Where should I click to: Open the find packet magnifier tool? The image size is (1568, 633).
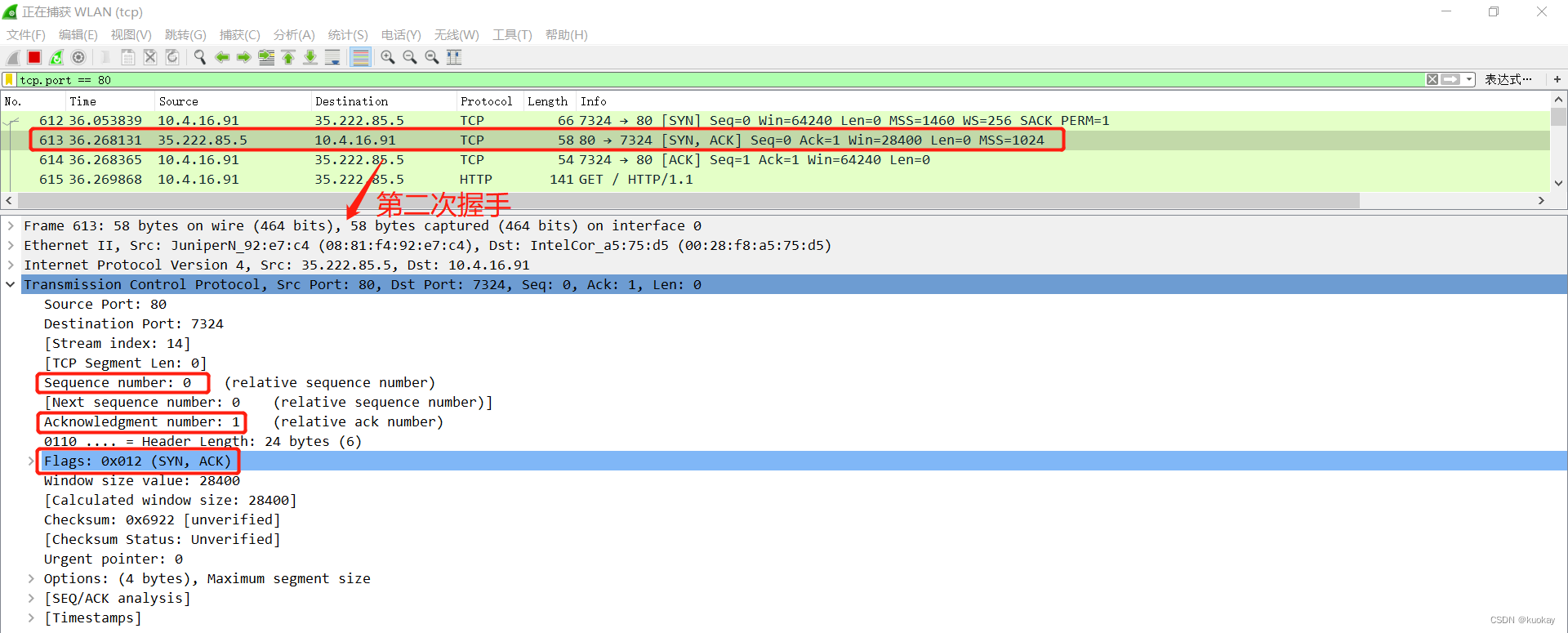pyautogui.click(x=200, y=57)
